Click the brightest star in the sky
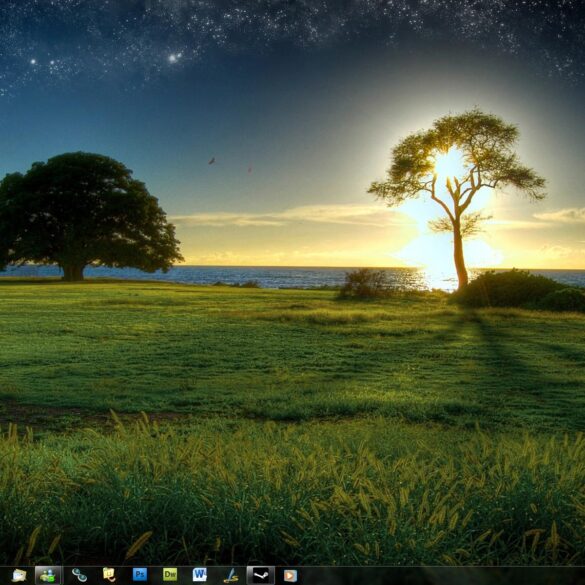This screenshot has height=585, width=585. pos(173,58)
